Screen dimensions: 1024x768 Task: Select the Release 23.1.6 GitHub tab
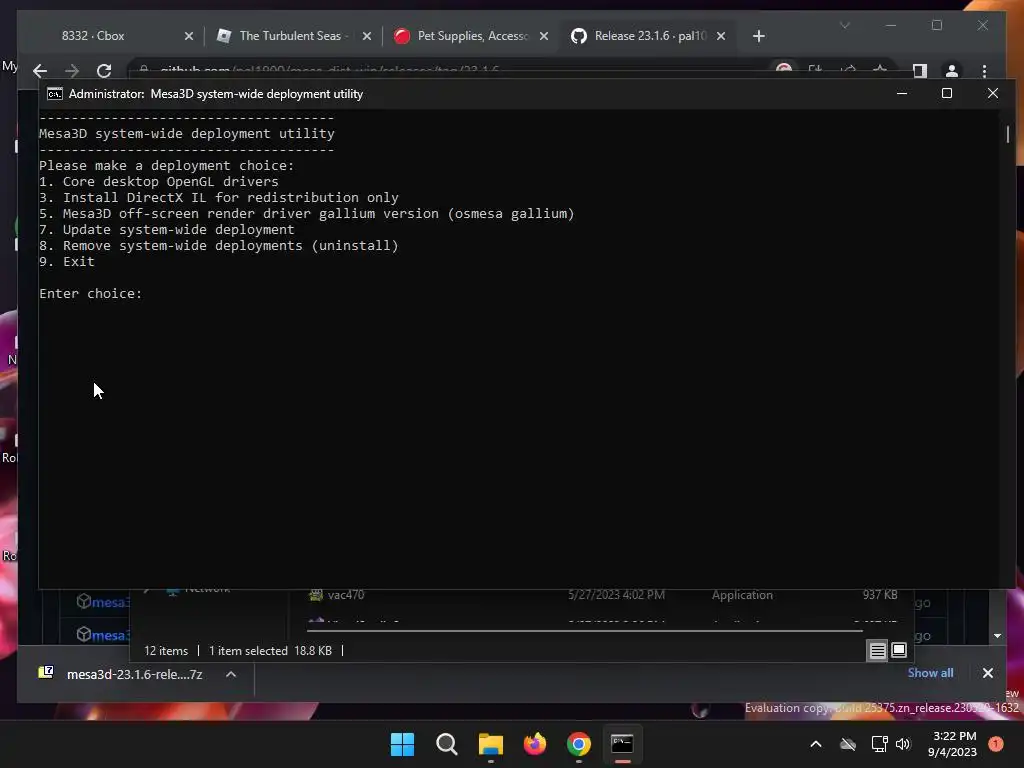tap(649, 36)
